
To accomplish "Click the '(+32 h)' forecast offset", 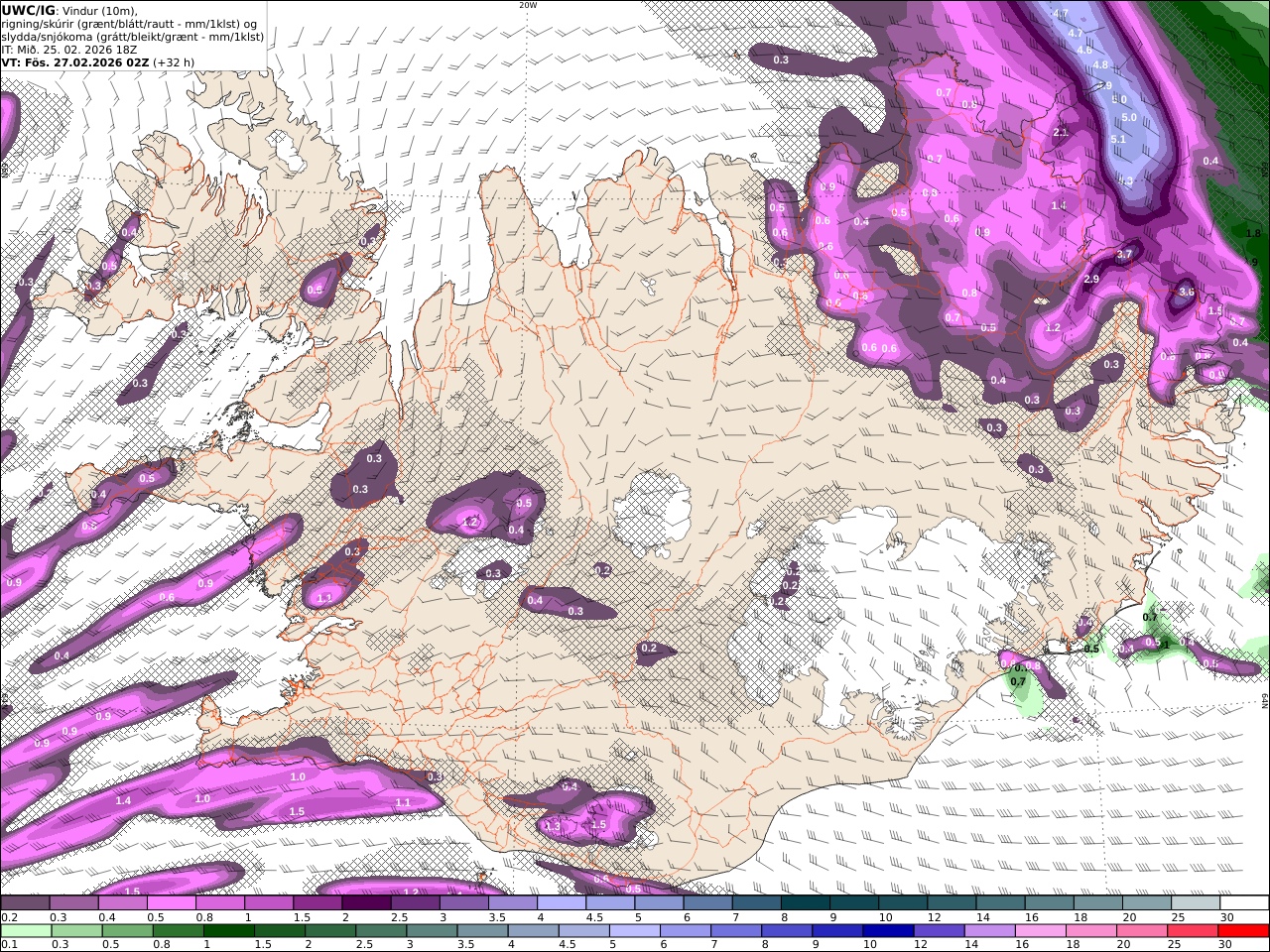I will coord(174,61).
